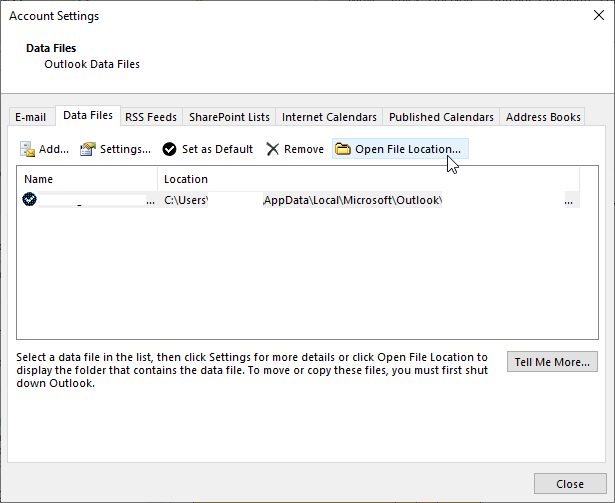Open the RSS Feeds tab

(151, 117)
